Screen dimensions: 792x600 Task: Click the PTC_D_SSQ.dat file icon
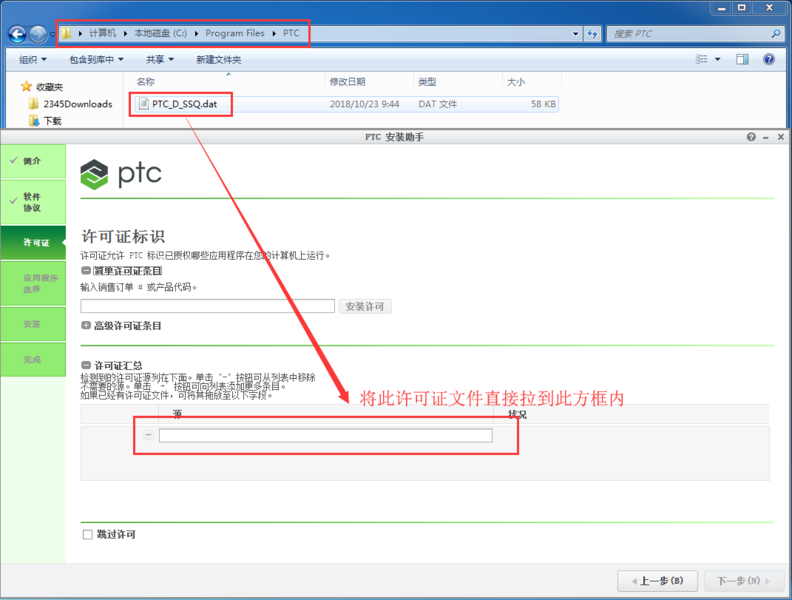[x=144, y=104]
